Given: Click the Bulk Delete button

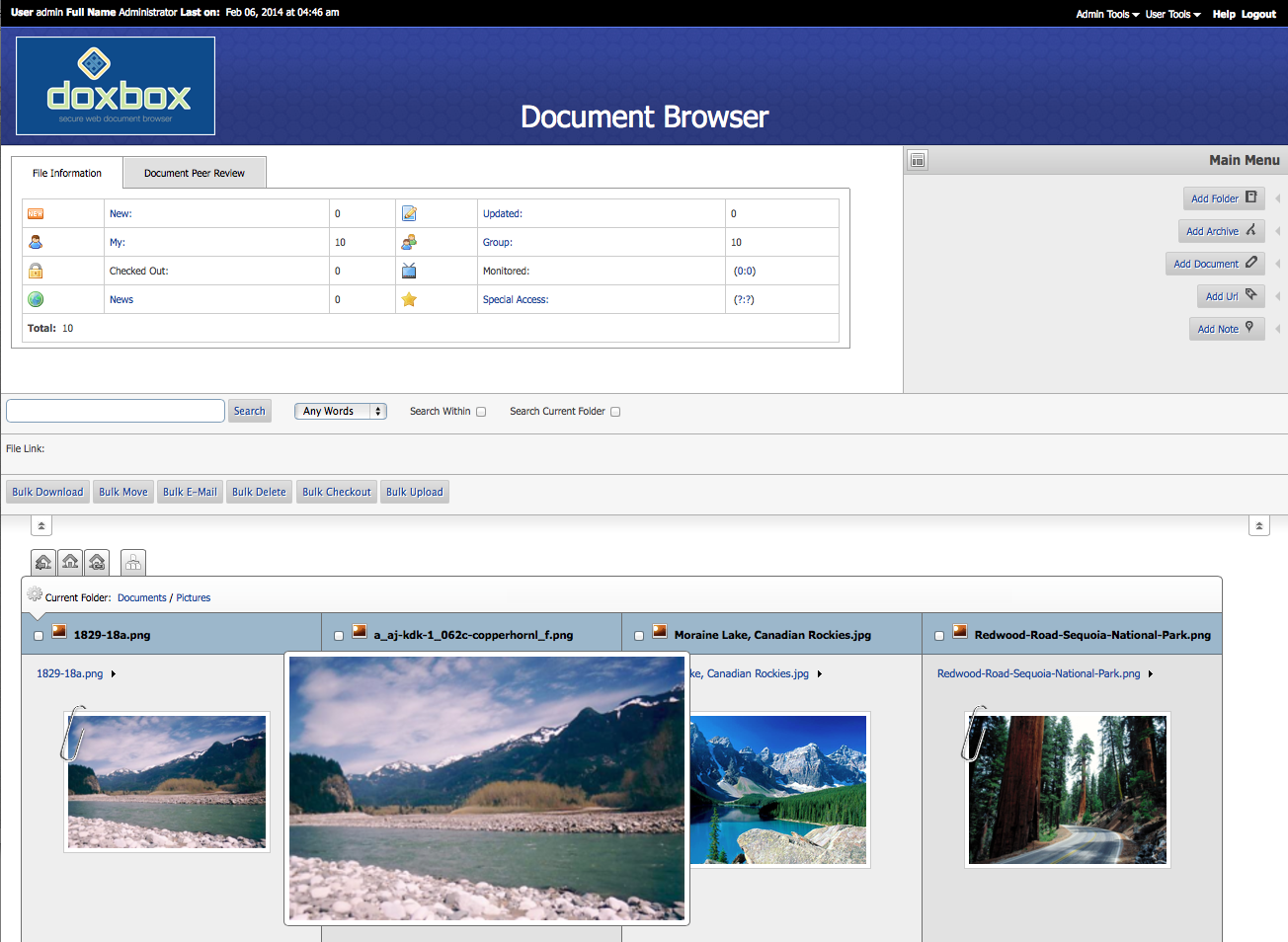Looking at the screenshot, I should point(259,491).
